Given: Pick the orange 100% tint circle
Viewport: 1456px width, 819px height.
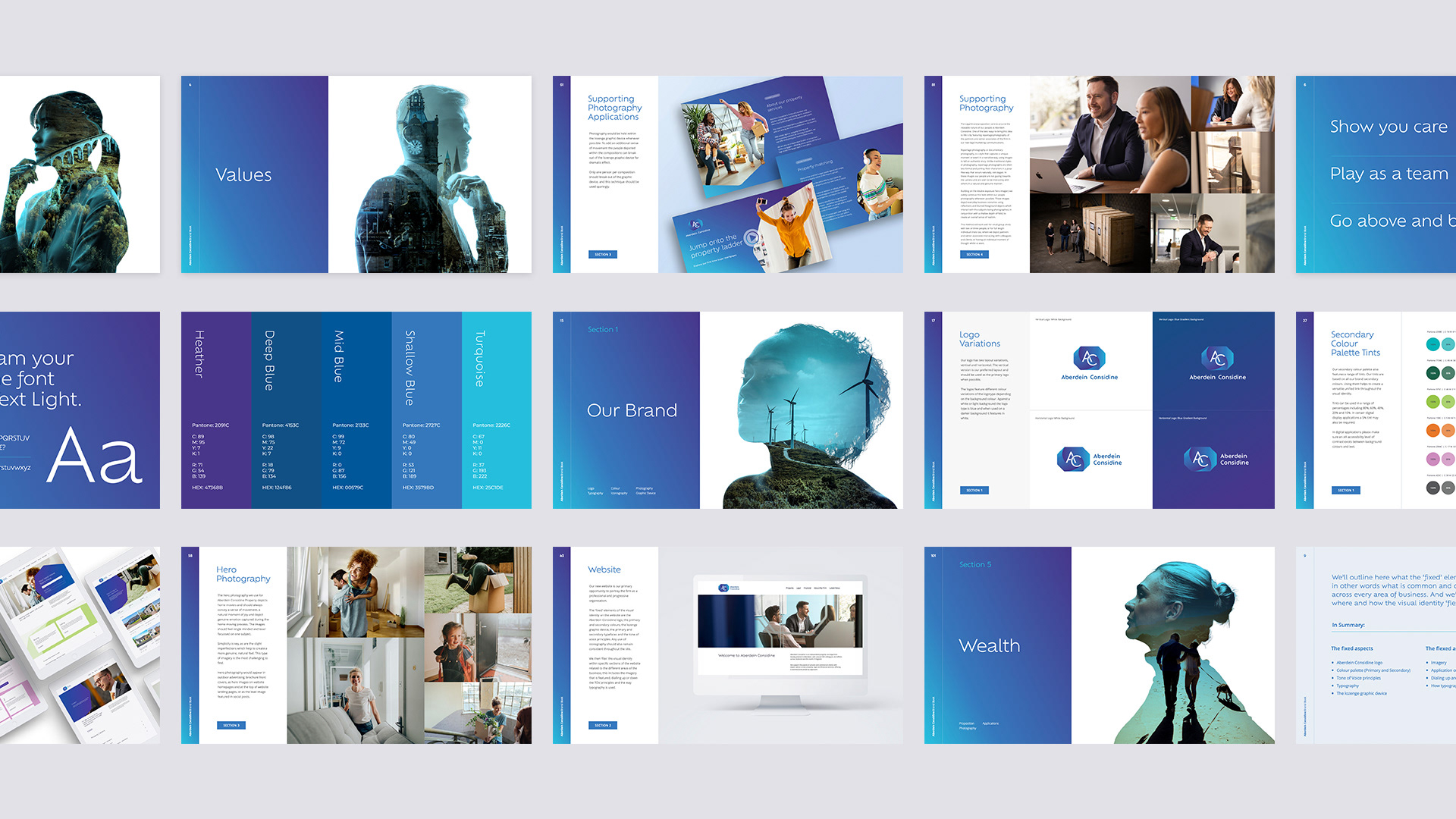Looking at the screenshot, I should click(1432, 430).
